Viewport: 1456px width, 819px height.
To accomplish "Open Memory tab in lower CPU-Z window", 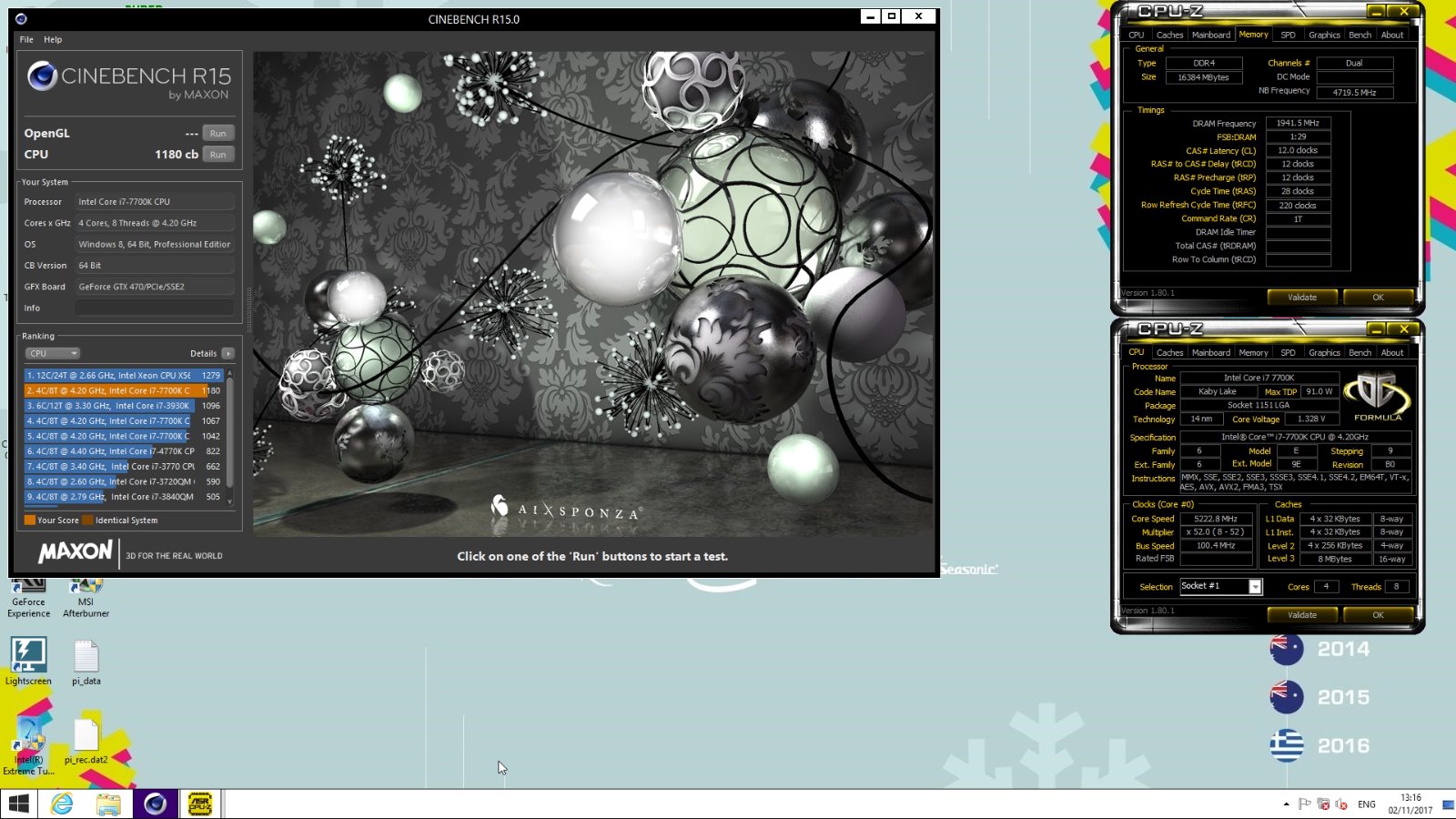I will coord(1253,352).
